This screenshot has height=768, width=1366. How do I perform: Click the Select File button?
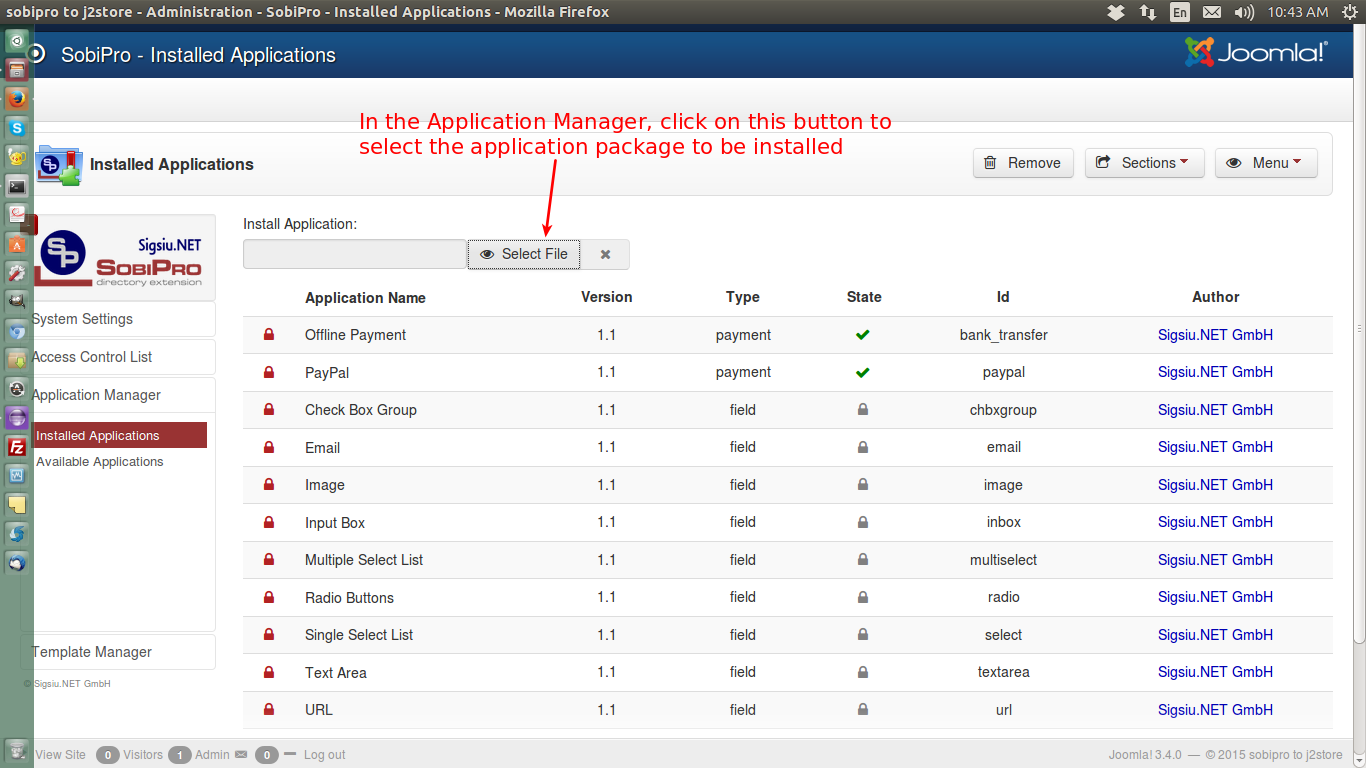tap(524, 254)
